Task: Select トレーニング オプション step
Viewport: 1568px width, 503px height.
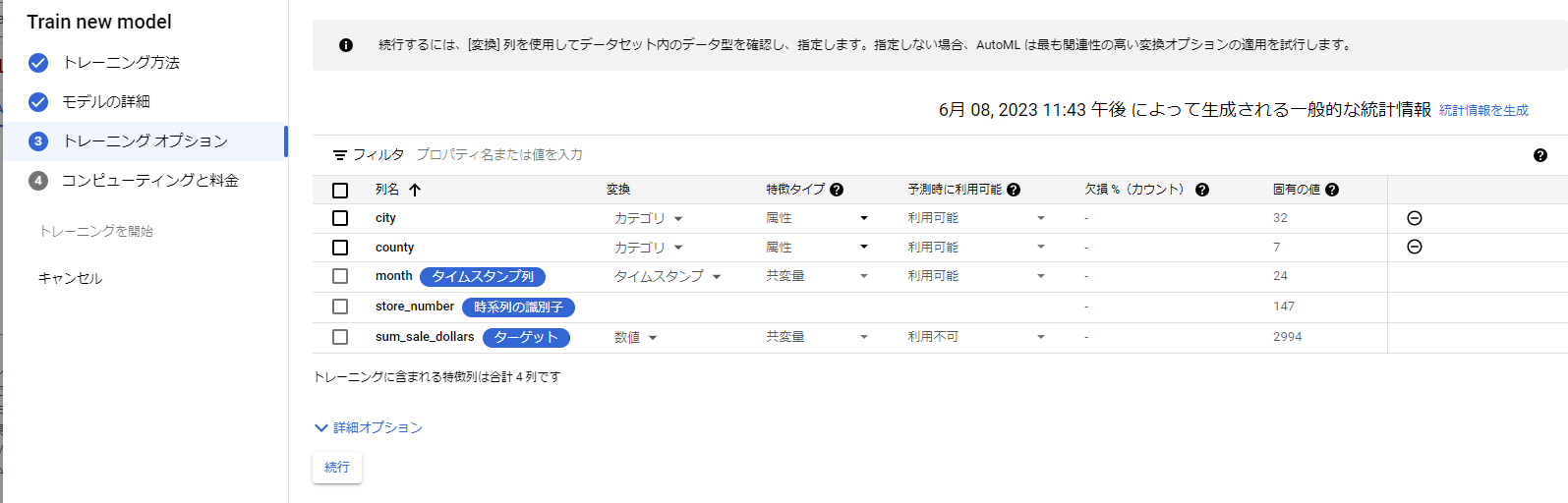Action: 145,141
